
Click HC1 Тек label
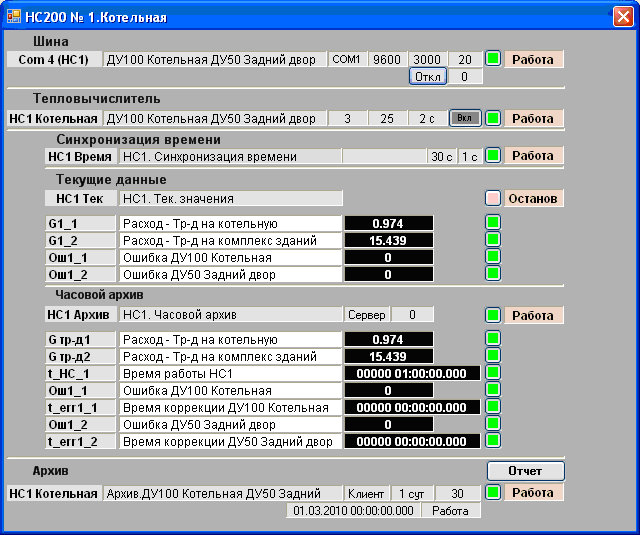pyautogui.click(x=80, y=199)
